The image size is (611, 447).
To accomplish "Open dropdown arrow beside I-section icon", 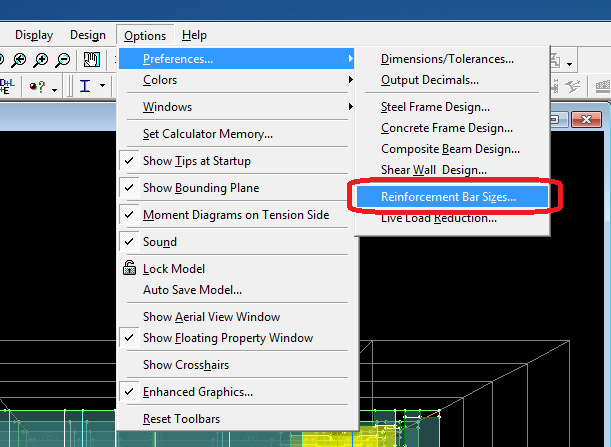I will (x=102, y=85).
